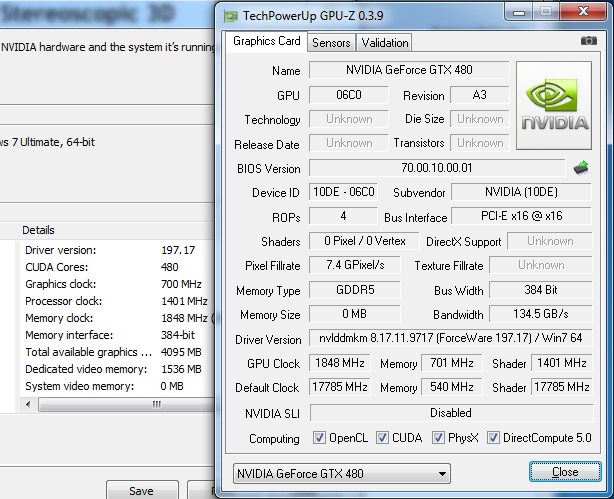The height and width of the screenshot is (499, 614).
Task: Select the Total available graphics row
Action: (117, 352)
